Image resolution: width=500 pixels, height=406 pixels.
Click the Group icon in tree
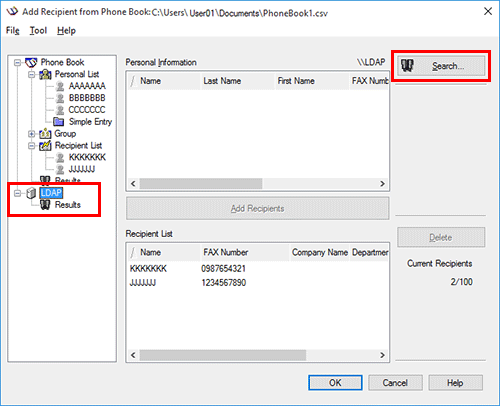45,134
